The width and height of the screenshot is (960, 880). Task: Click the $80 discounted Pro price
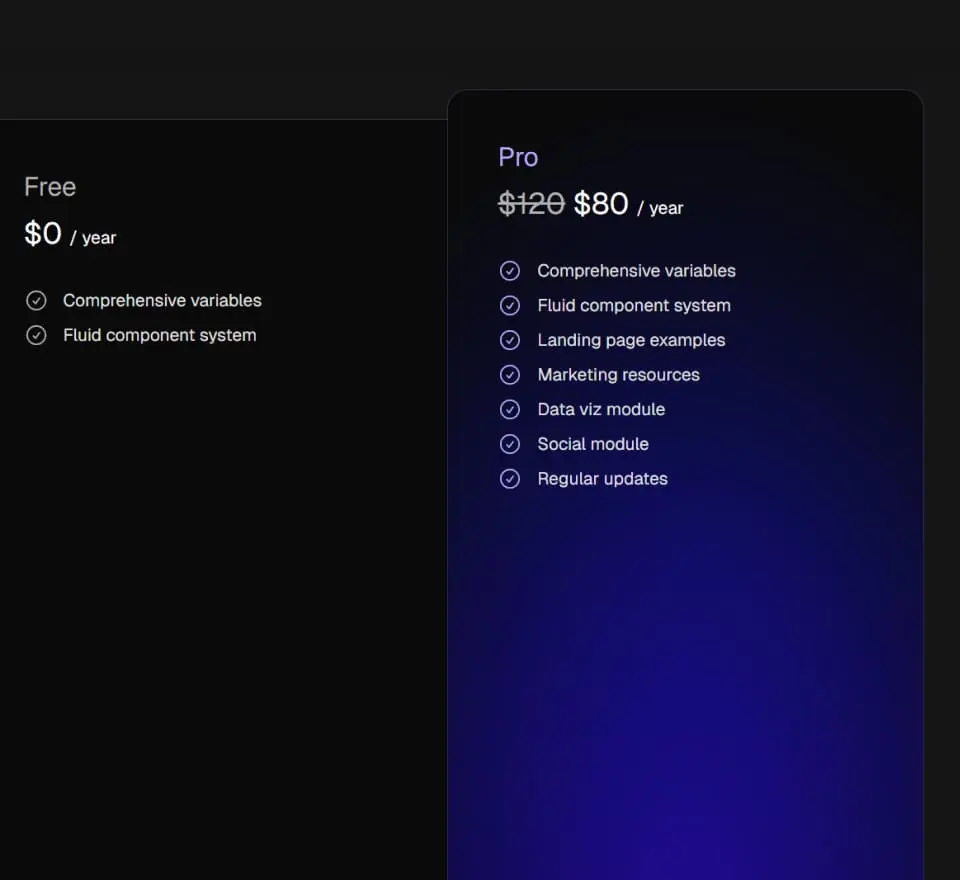pos(601,204)
